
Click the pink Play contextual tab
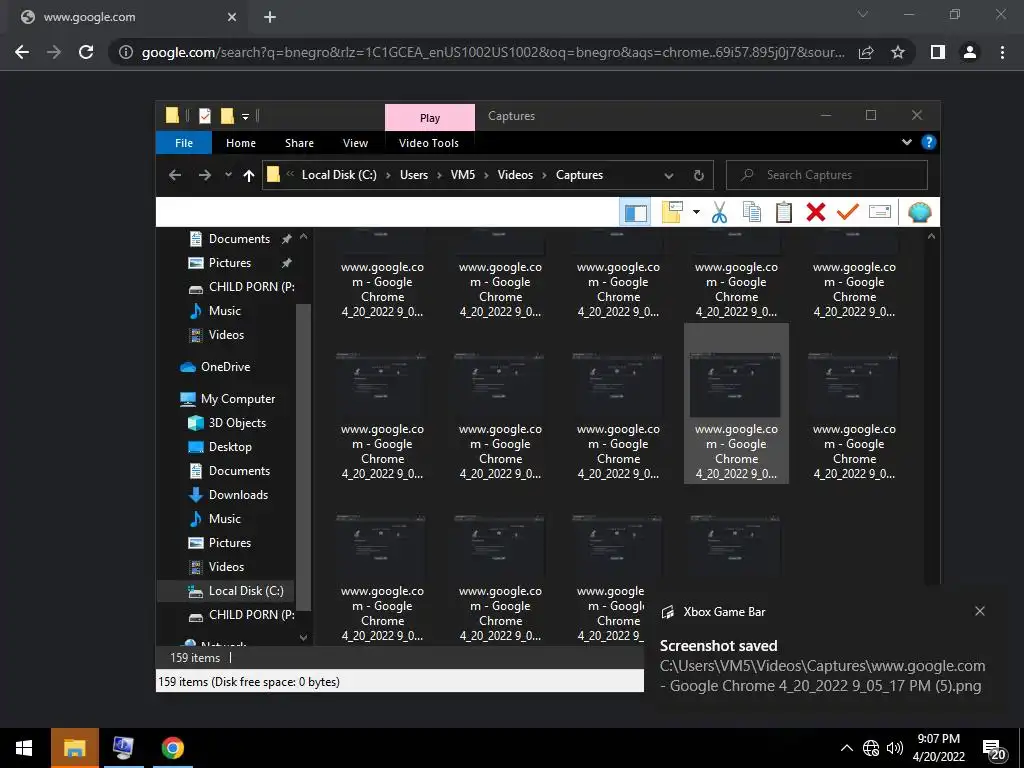pos(430,118)
